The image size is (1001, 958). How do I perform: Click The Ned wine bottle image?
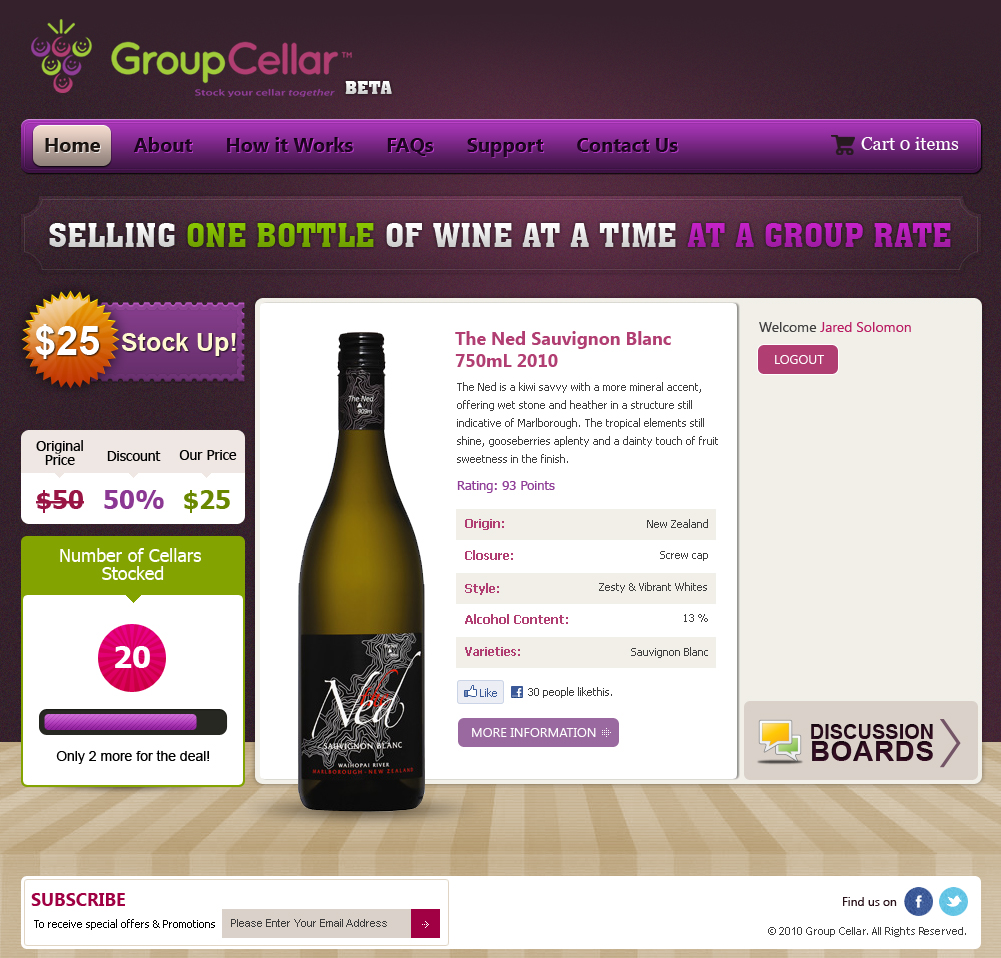[x=361, y=571]
